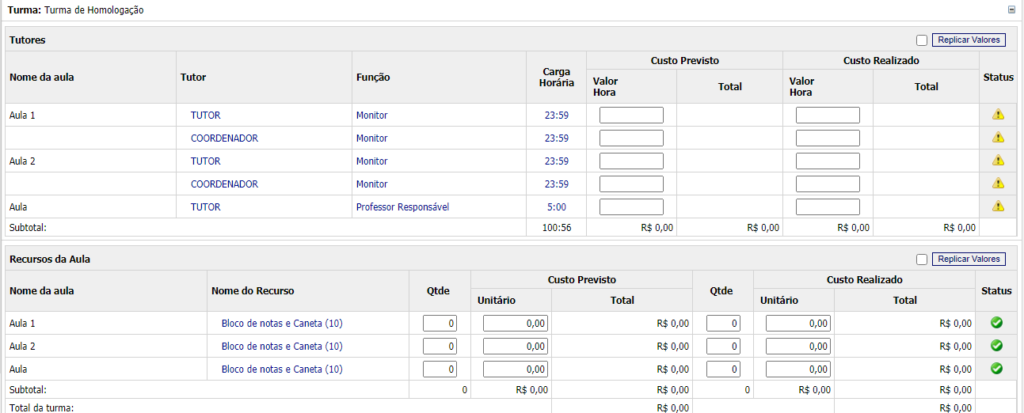Click Custo Previsto Qtde field for Aula 2 resource
The image size is (1024, 413).
(440, 346)
